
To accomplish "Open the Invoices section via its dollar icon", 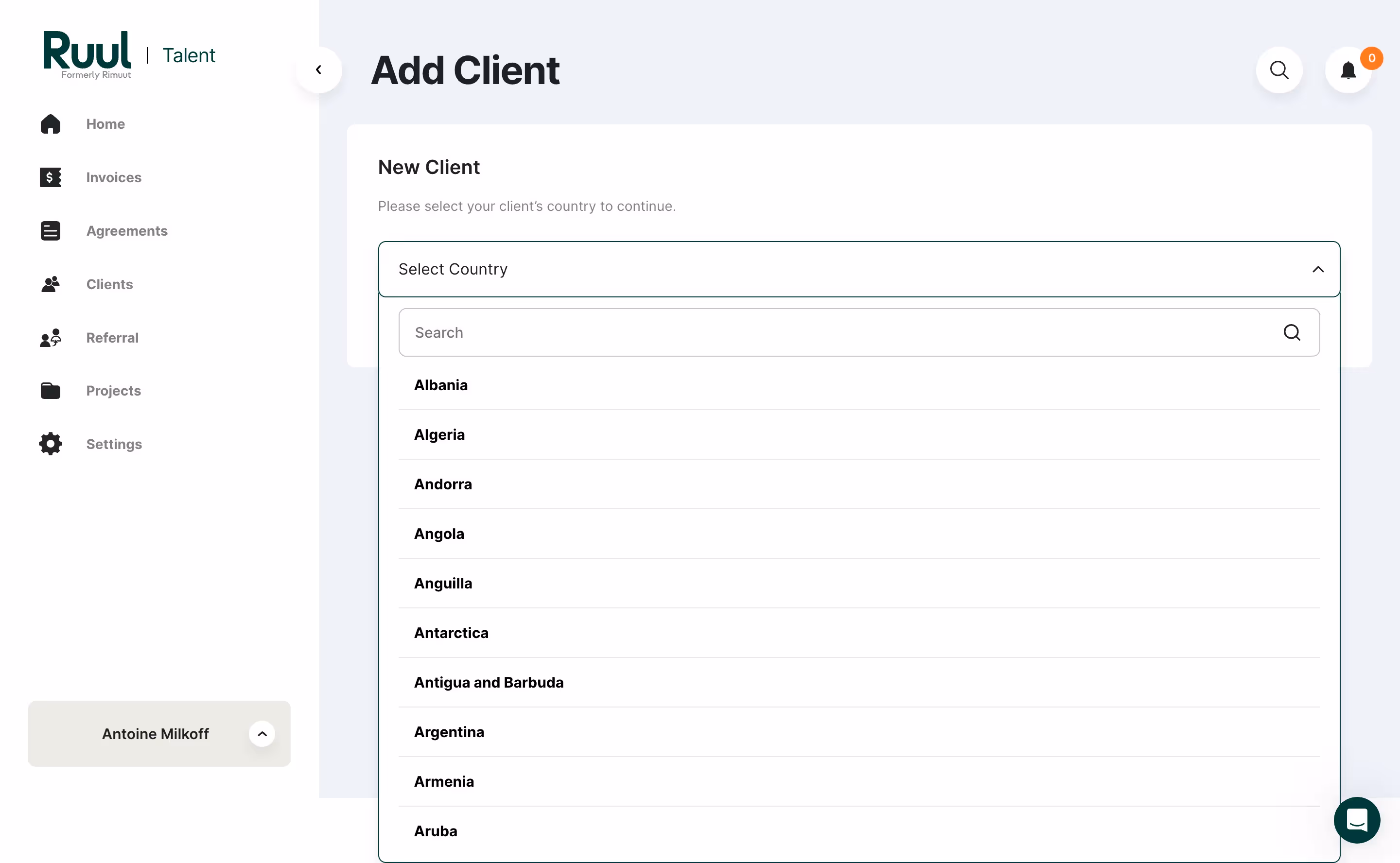I will 50,177.
